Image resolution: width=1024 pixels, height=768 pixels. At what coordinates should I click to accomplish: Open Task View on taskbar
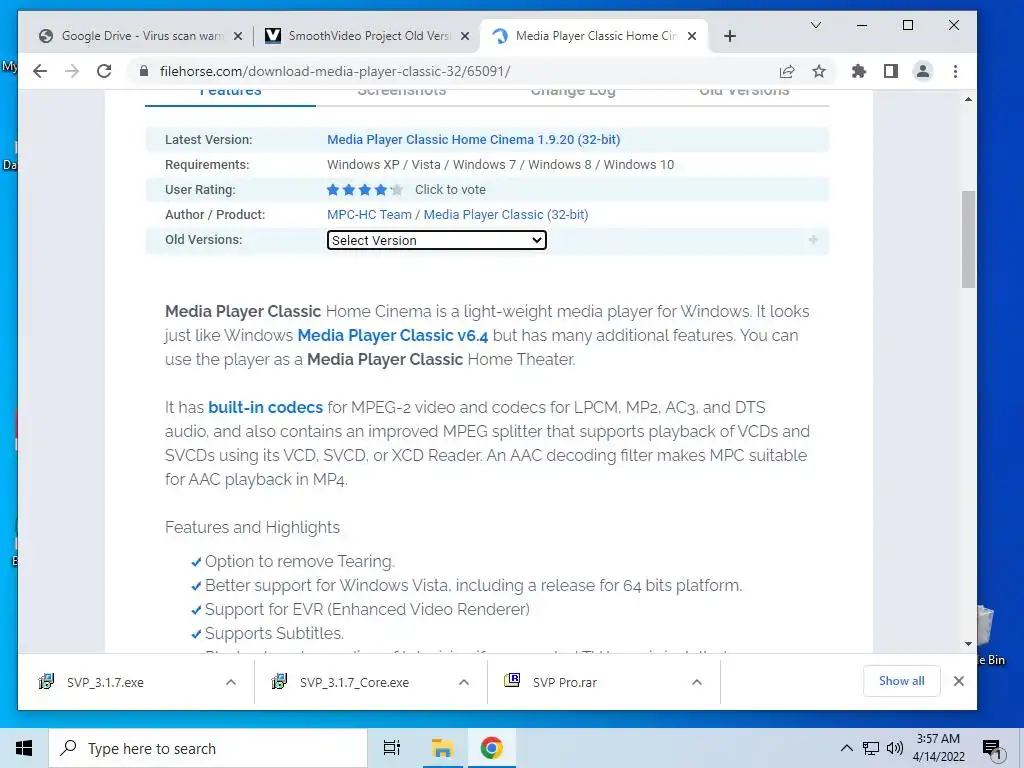[x=392, y=748]
